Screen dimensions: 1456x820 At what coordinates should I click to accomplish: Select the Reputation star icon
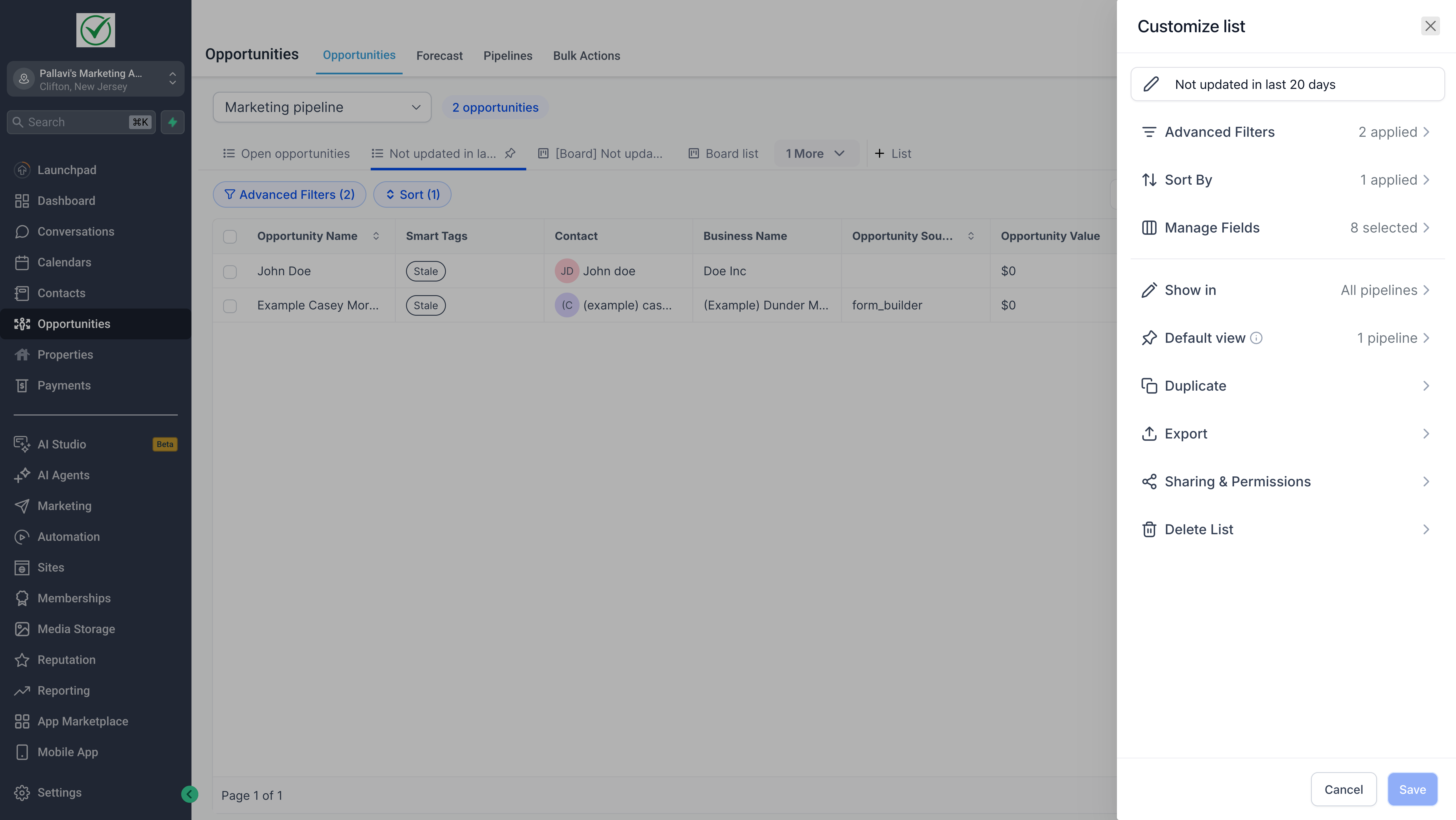[x=23, y=660]
